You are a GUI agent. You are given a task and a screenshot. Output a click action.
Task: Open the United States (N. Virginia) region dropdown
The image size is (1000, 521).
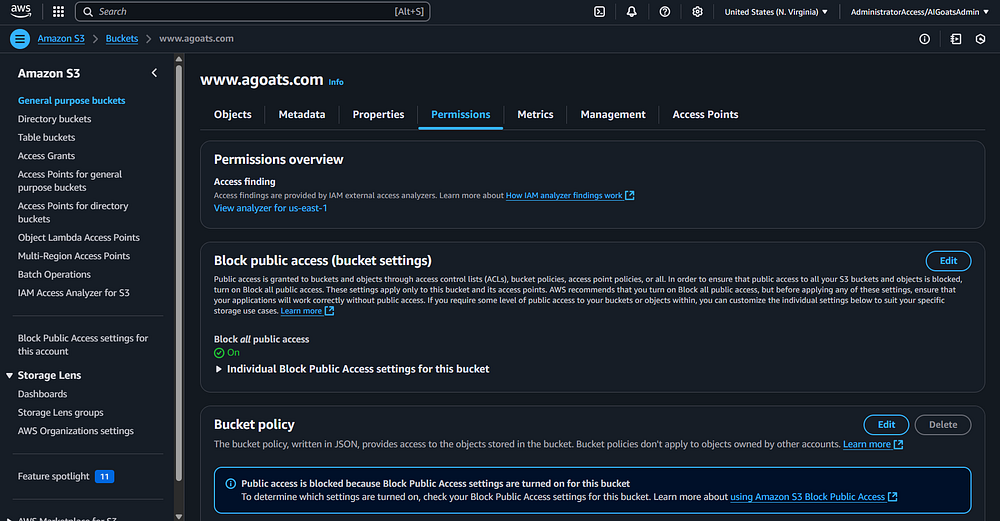776,12
